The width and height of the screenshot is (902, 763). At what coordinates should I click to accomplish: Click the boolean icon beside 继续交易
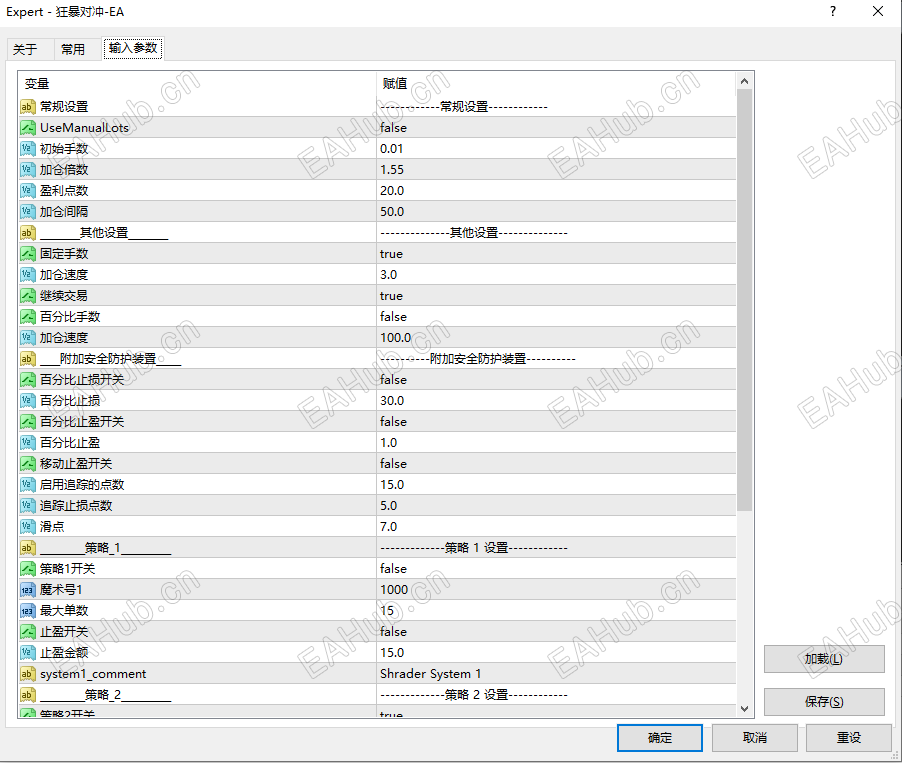[x=28, y=296]
